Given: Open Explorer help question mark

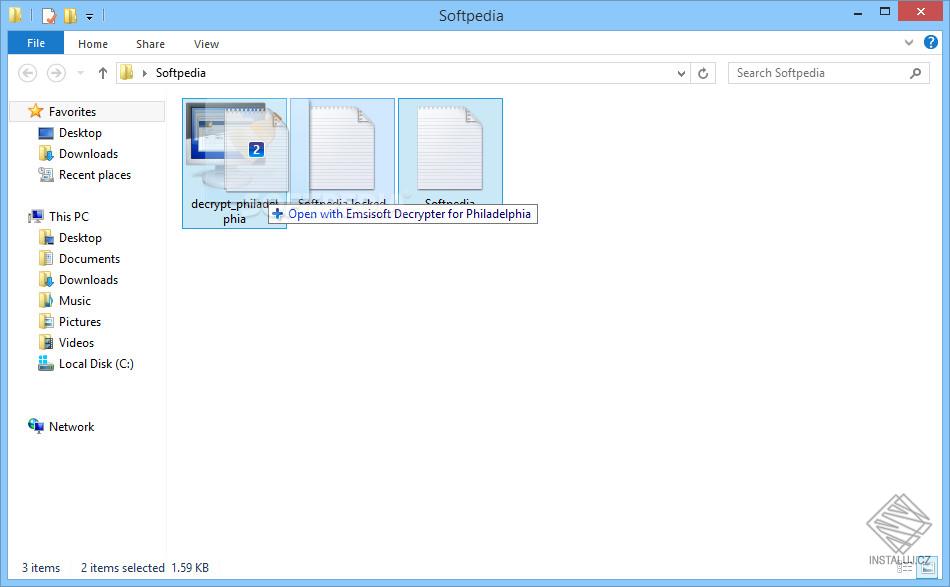Looking at the screenshot, I should [931, 42].
